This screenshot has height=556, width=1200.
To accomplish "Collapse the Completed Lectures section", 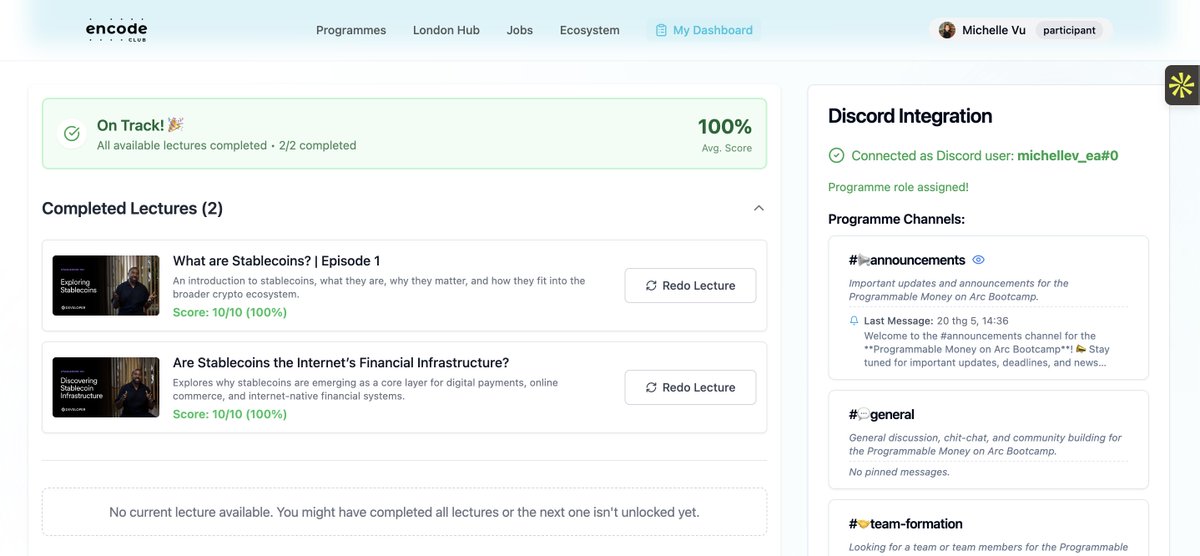I will click(758, 208).
